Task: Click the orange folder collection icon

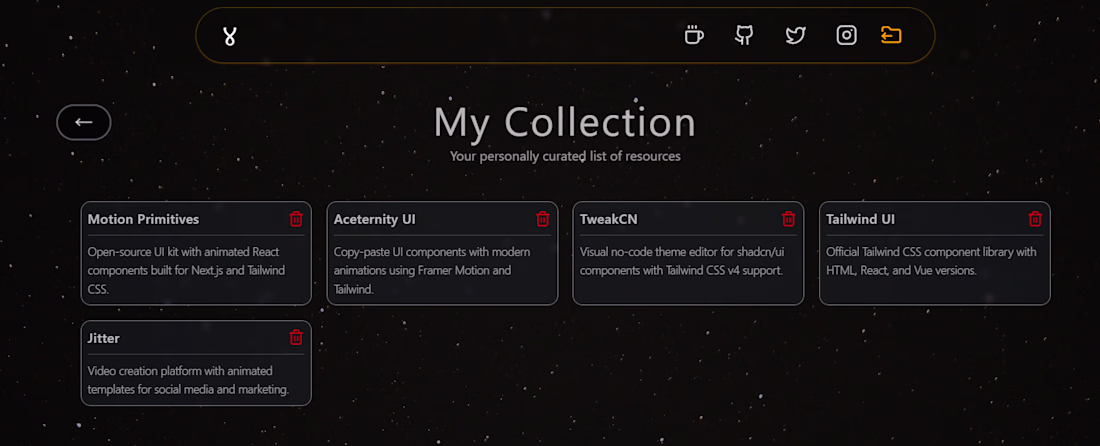Action: 891,35
